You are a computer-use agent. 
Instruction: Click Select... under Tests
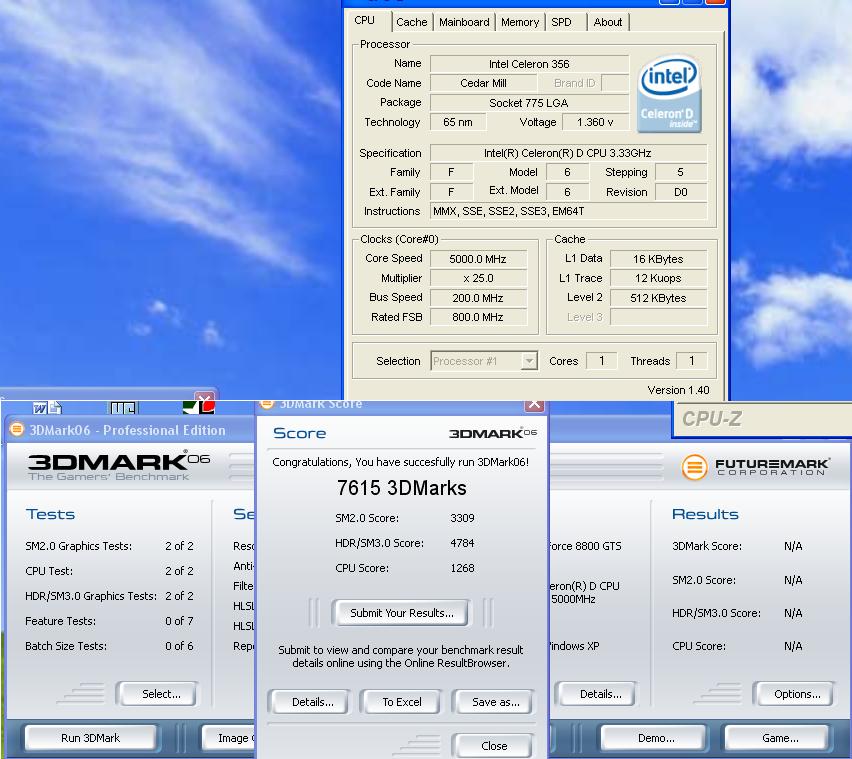(x=158, y=694)
